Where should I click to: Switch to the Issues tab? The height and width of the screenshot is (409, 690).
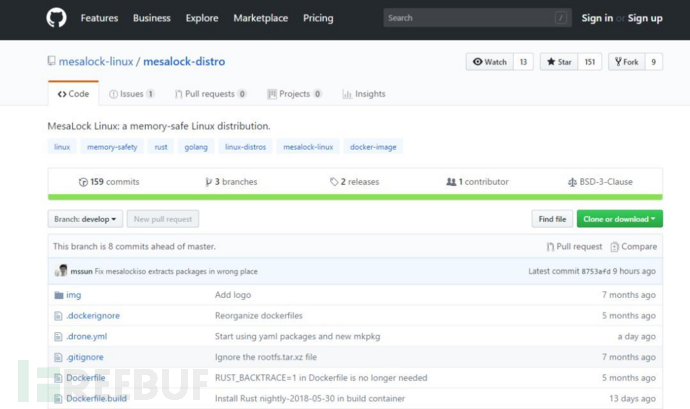pos(132,94)
